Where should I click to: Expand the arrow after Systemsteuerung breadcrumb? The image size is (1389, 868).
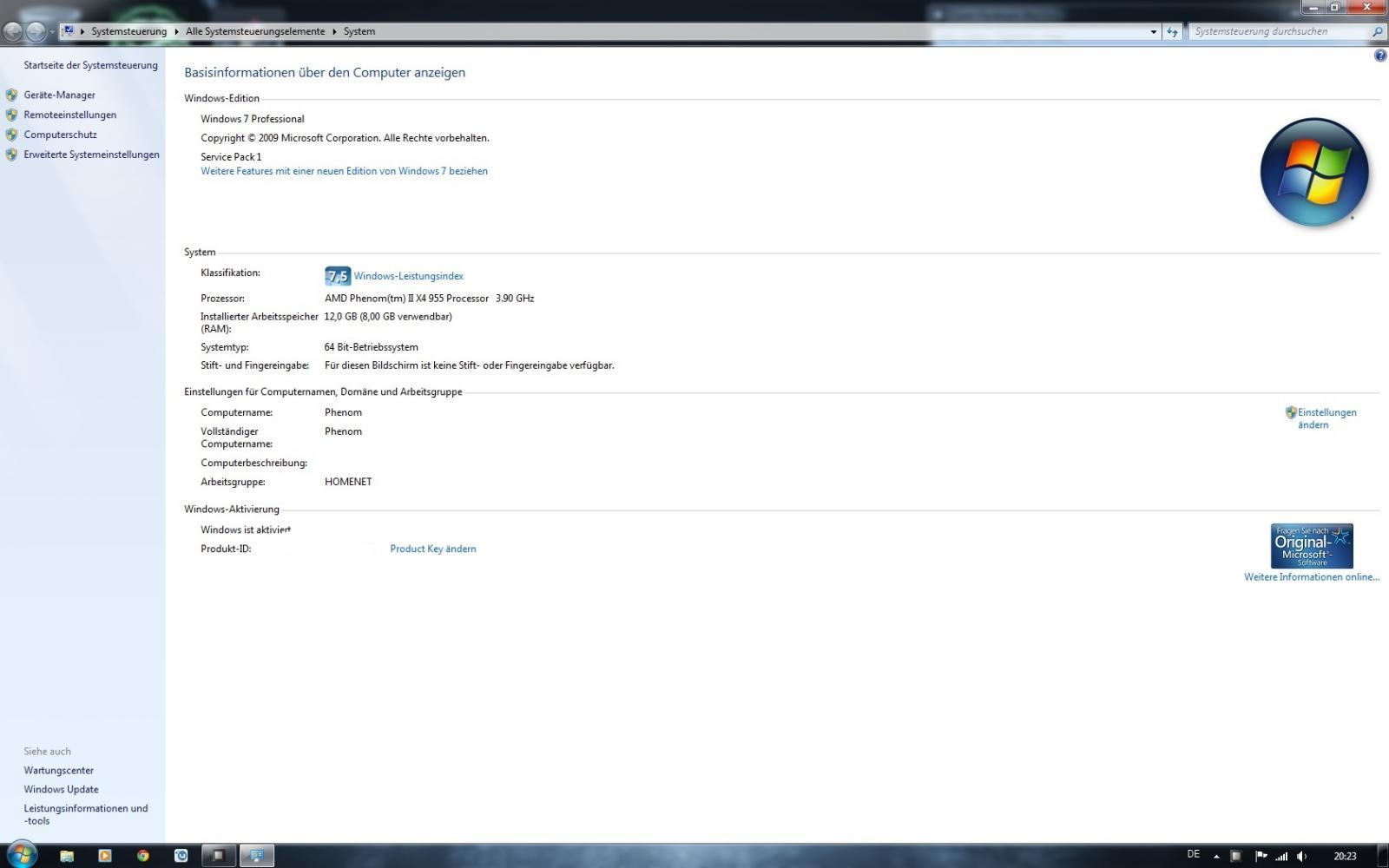pos(176,31)
